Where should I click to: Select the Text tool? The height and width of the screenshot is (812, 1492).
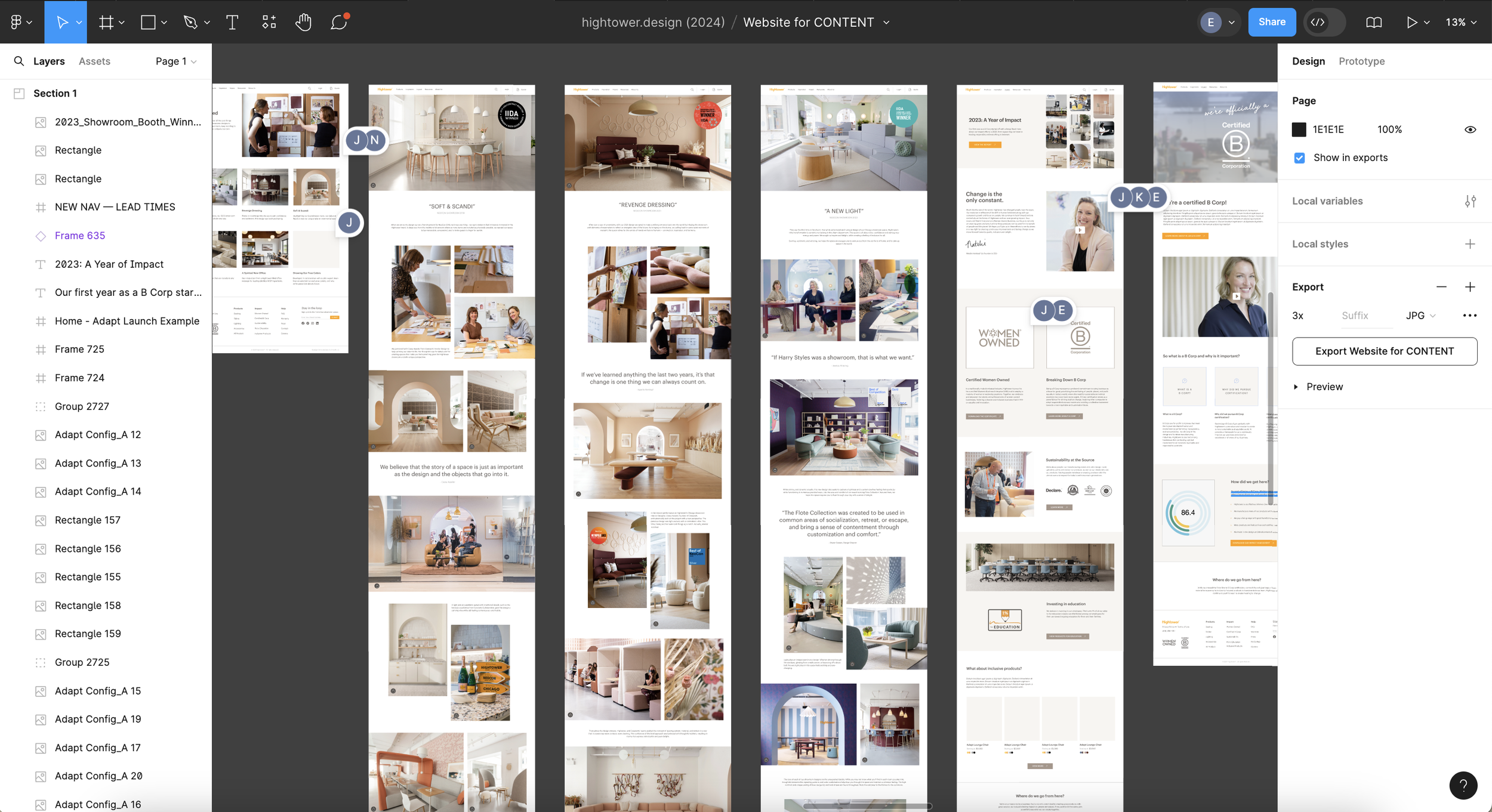[x=232, y=22]
